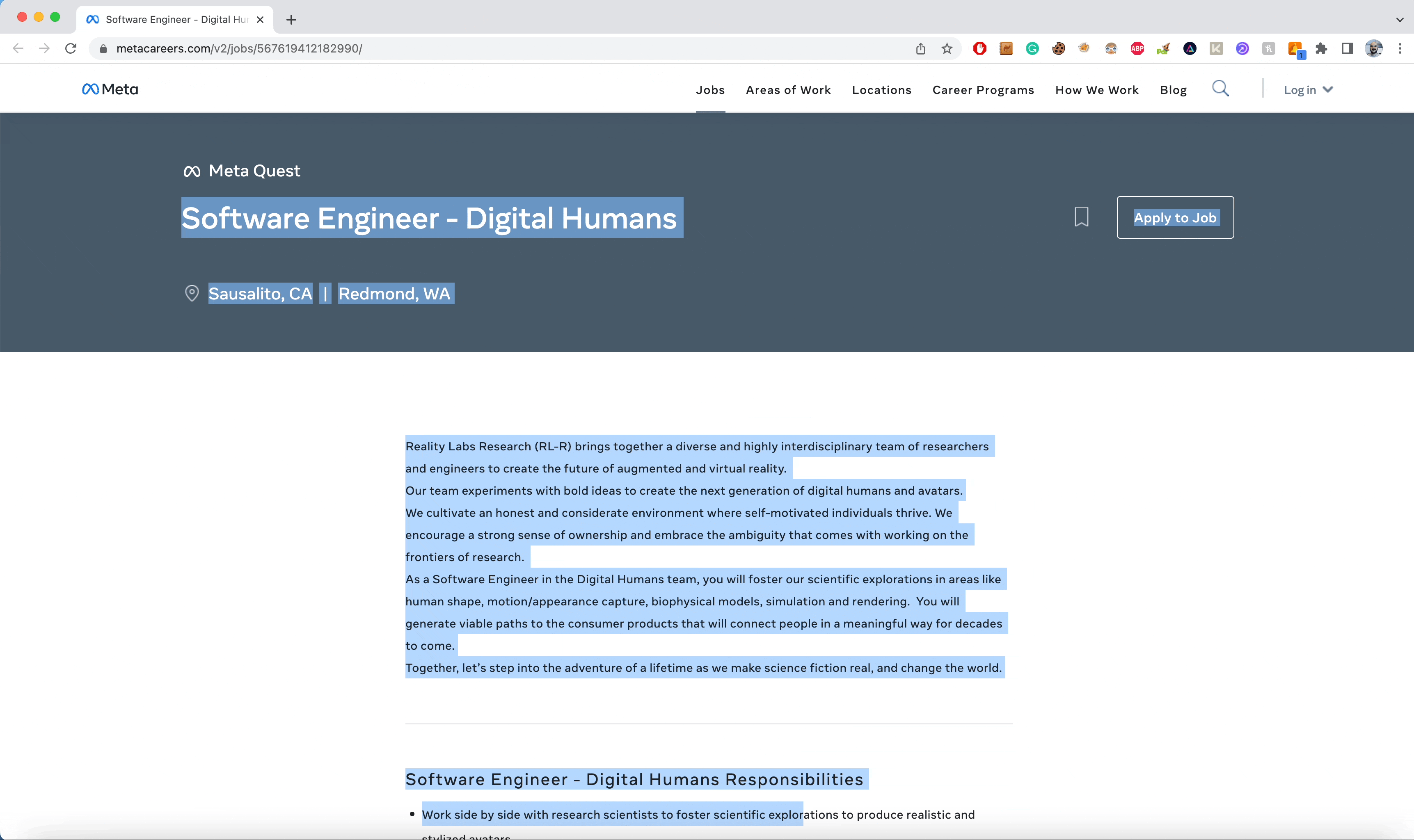Open the purple circular arrow extension
Viewport: 1414px width, 840px height.
(1242, 49)
